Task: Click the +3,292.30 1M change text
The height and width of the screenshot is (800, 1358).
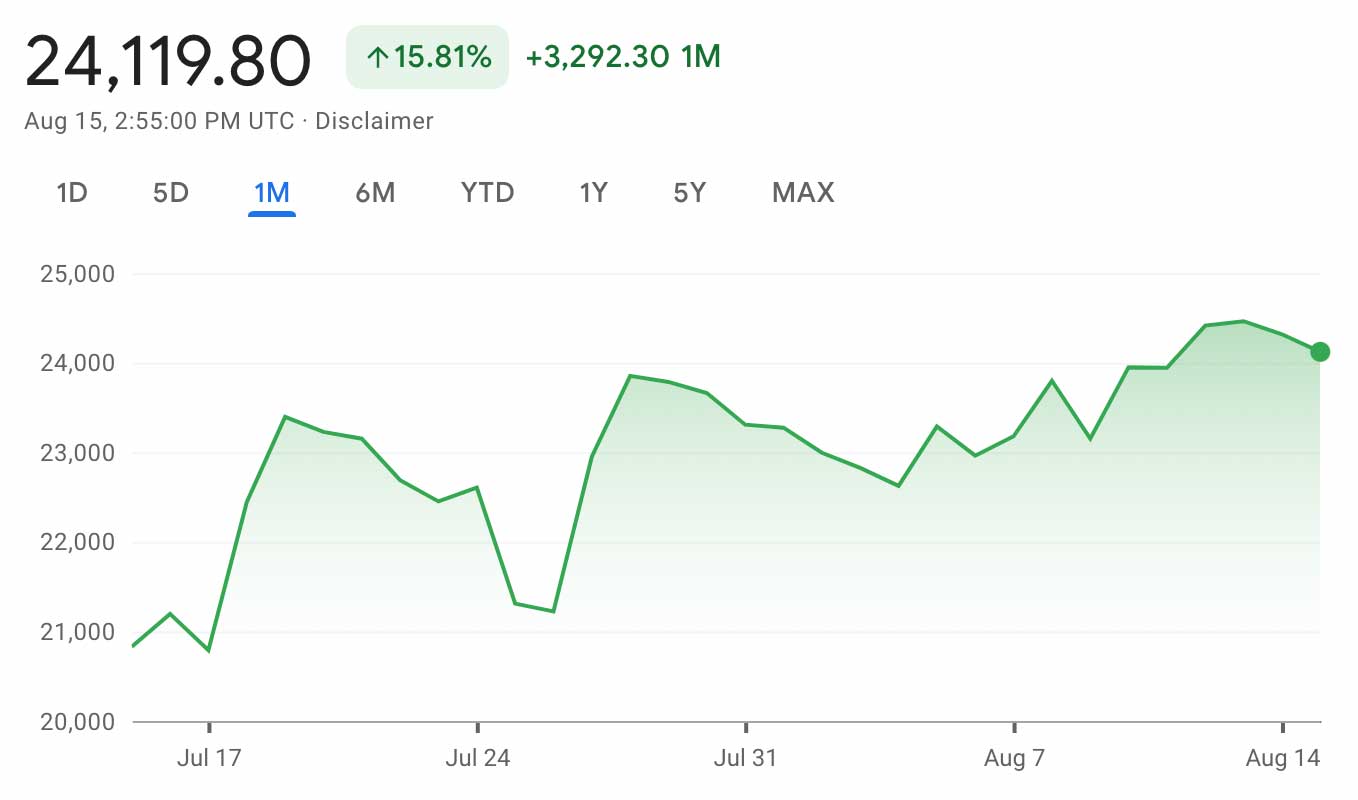Action: 623,57
